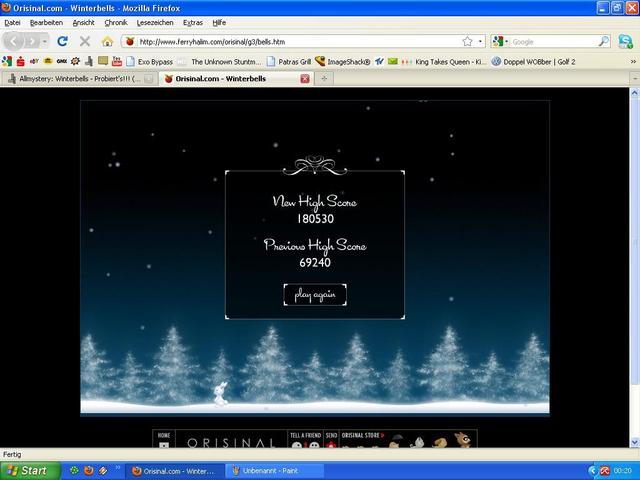
Task: Close the Orisinal.com Winterbells tab
Action: [x=305, y=79]
